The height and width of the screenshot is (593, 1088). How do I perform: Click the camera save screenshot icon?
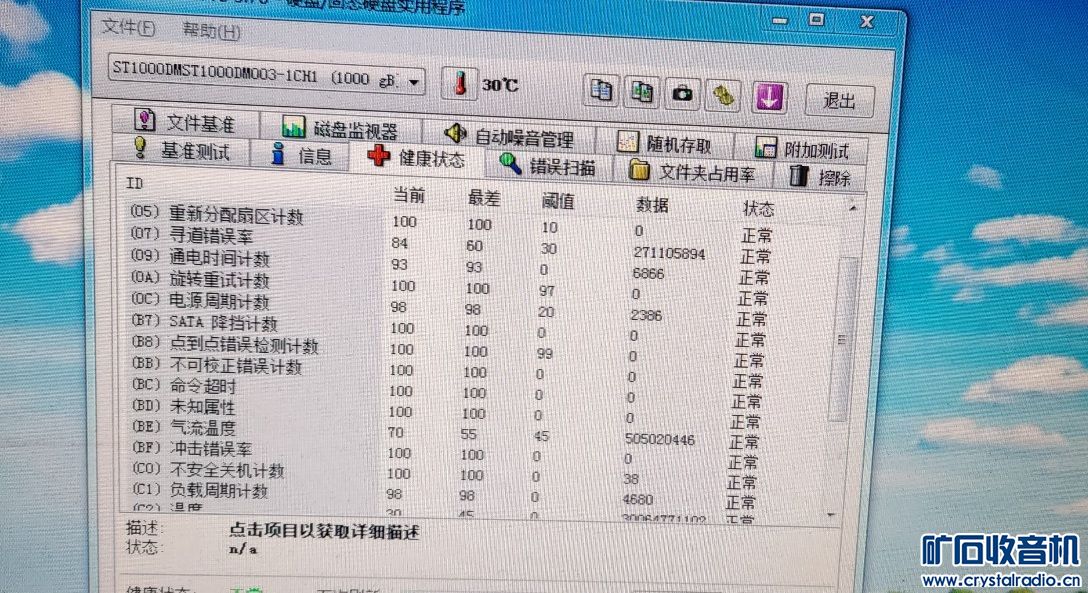click(683, 93)
